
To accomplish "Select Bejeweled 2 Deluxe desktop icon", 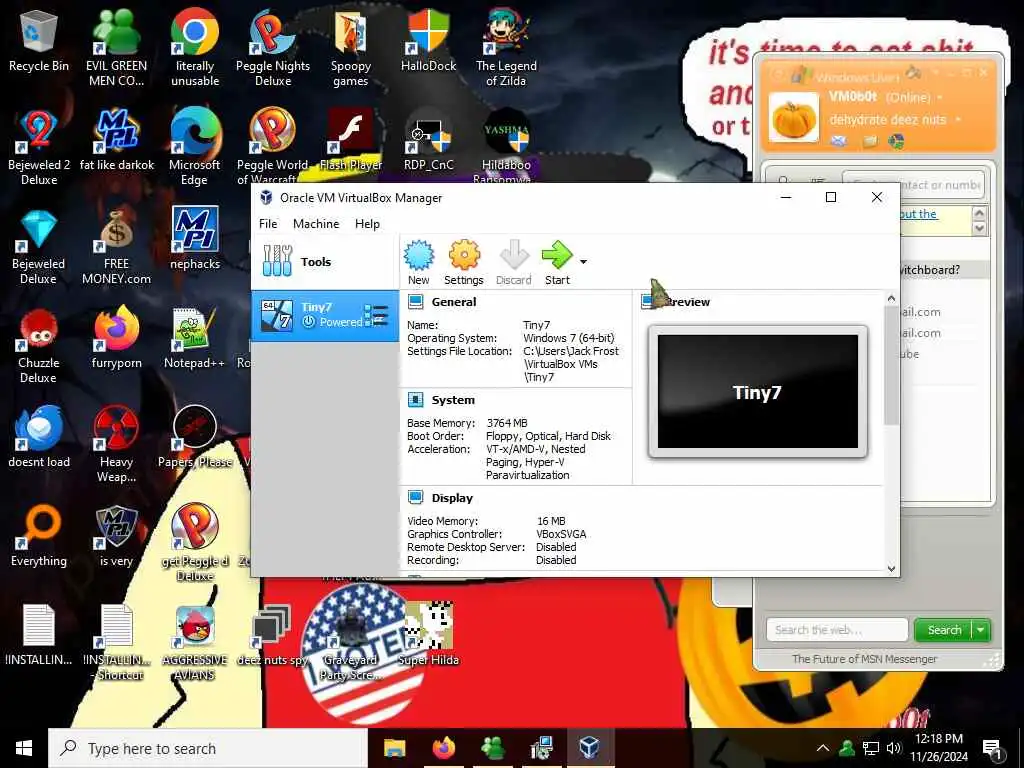I will 39,148.
